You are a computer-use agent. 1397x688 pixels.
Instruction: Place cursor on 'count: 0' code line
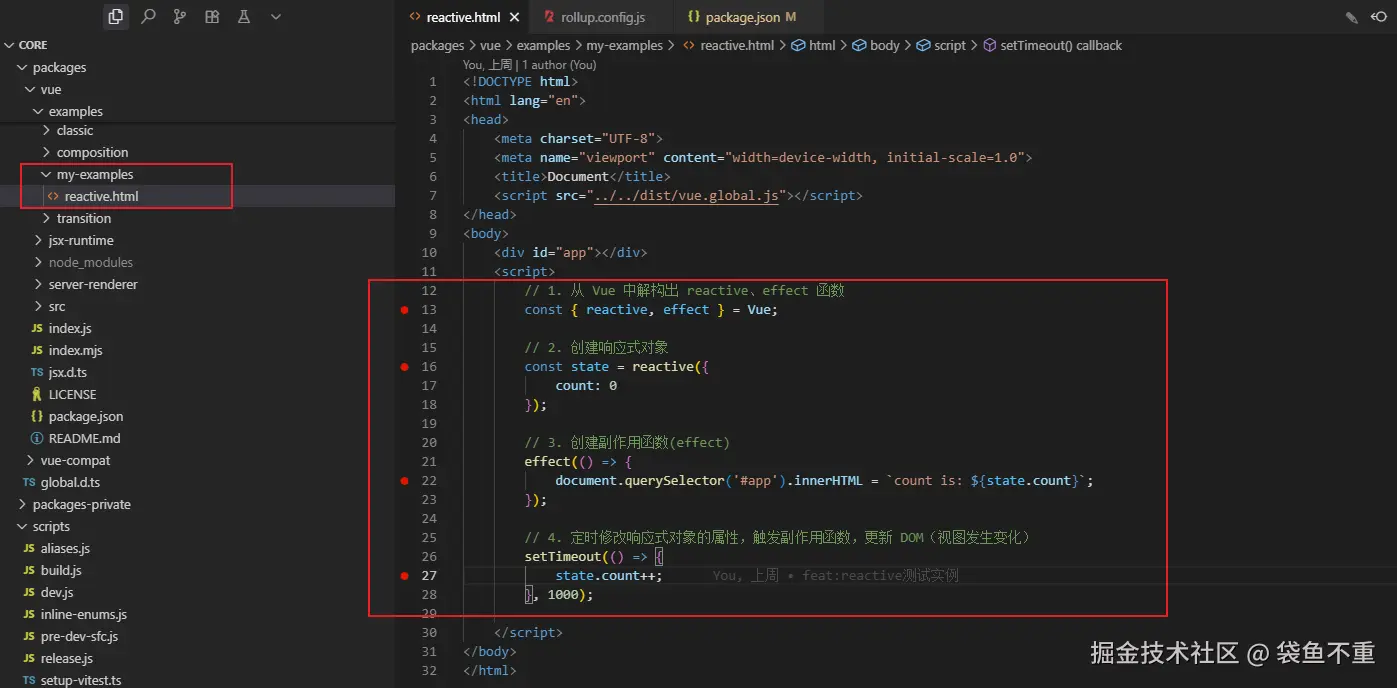tap(586, 386)
